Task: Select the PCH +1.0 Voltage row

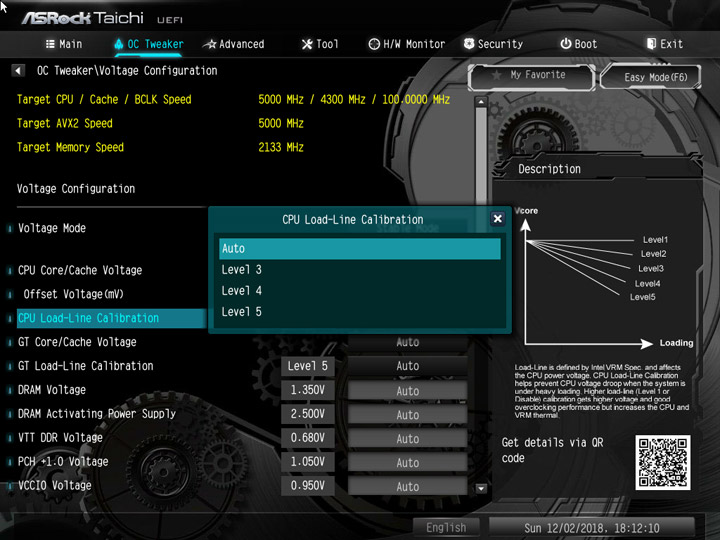Action: (x=63, y=461)
